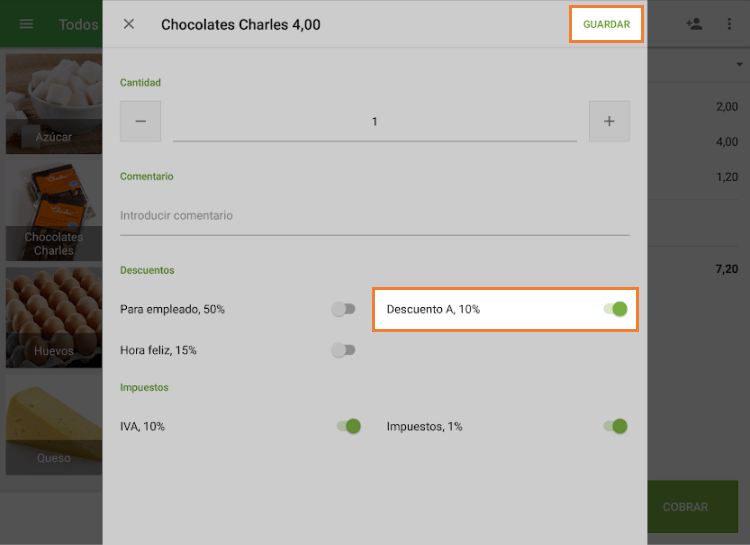
Task: Click the add customer icon
Action: coord(694,24)
